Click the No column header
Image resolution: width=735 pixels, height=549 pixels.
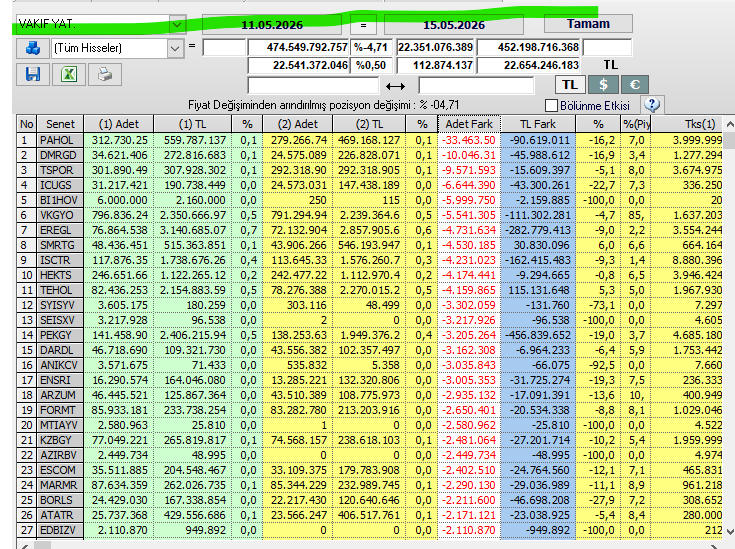(27, 124)
